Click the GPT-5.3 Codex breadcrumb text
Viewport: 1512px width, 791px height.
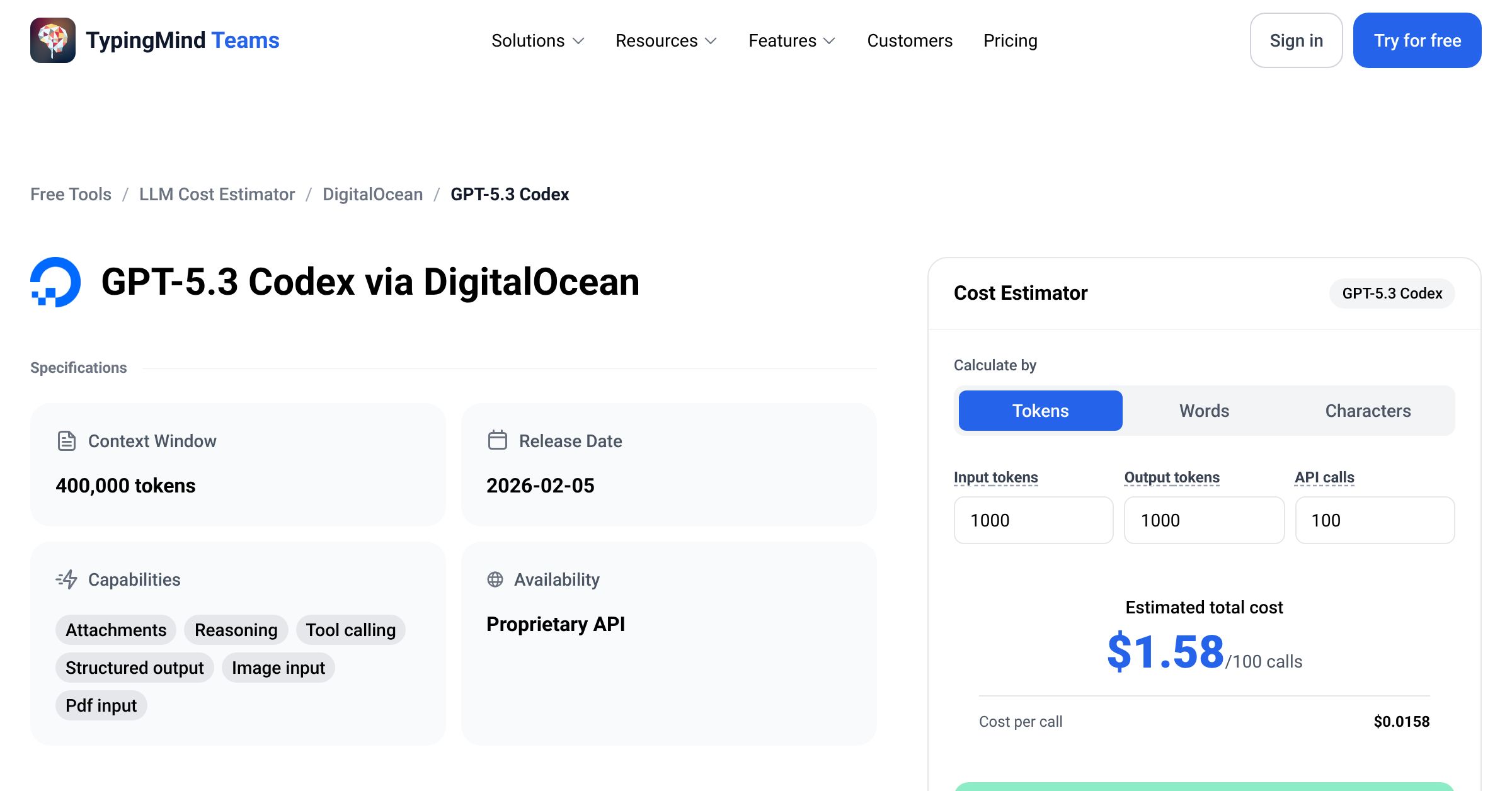510,194
